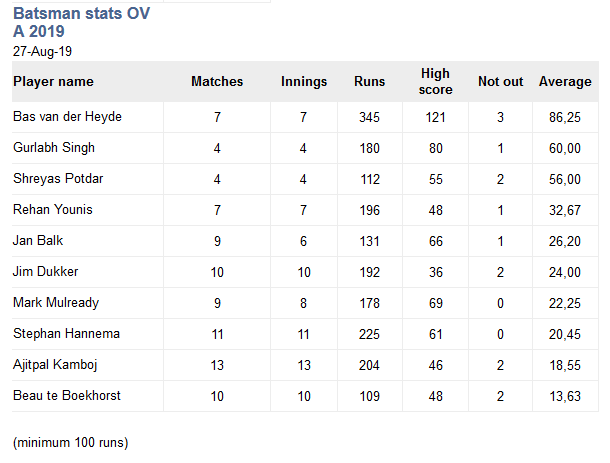610x463 pixels.
Task: Click Gurlabh Singh's player name
Action: point(54,148)
